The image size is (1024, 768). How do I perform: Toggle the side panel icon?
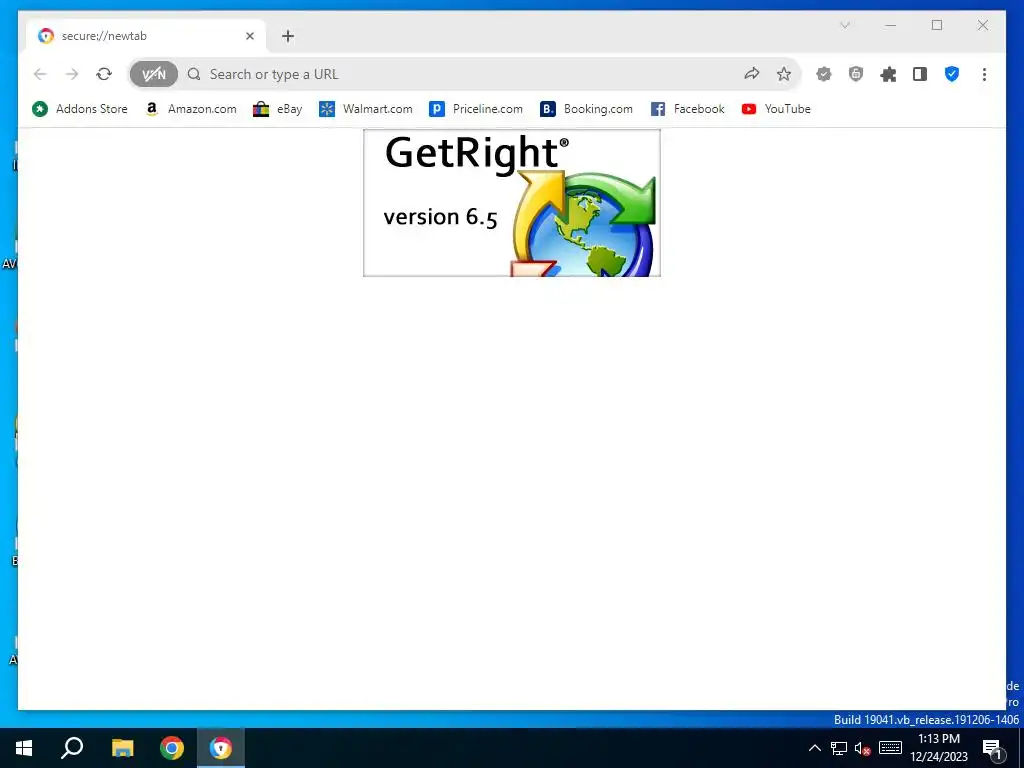point(920,74)
